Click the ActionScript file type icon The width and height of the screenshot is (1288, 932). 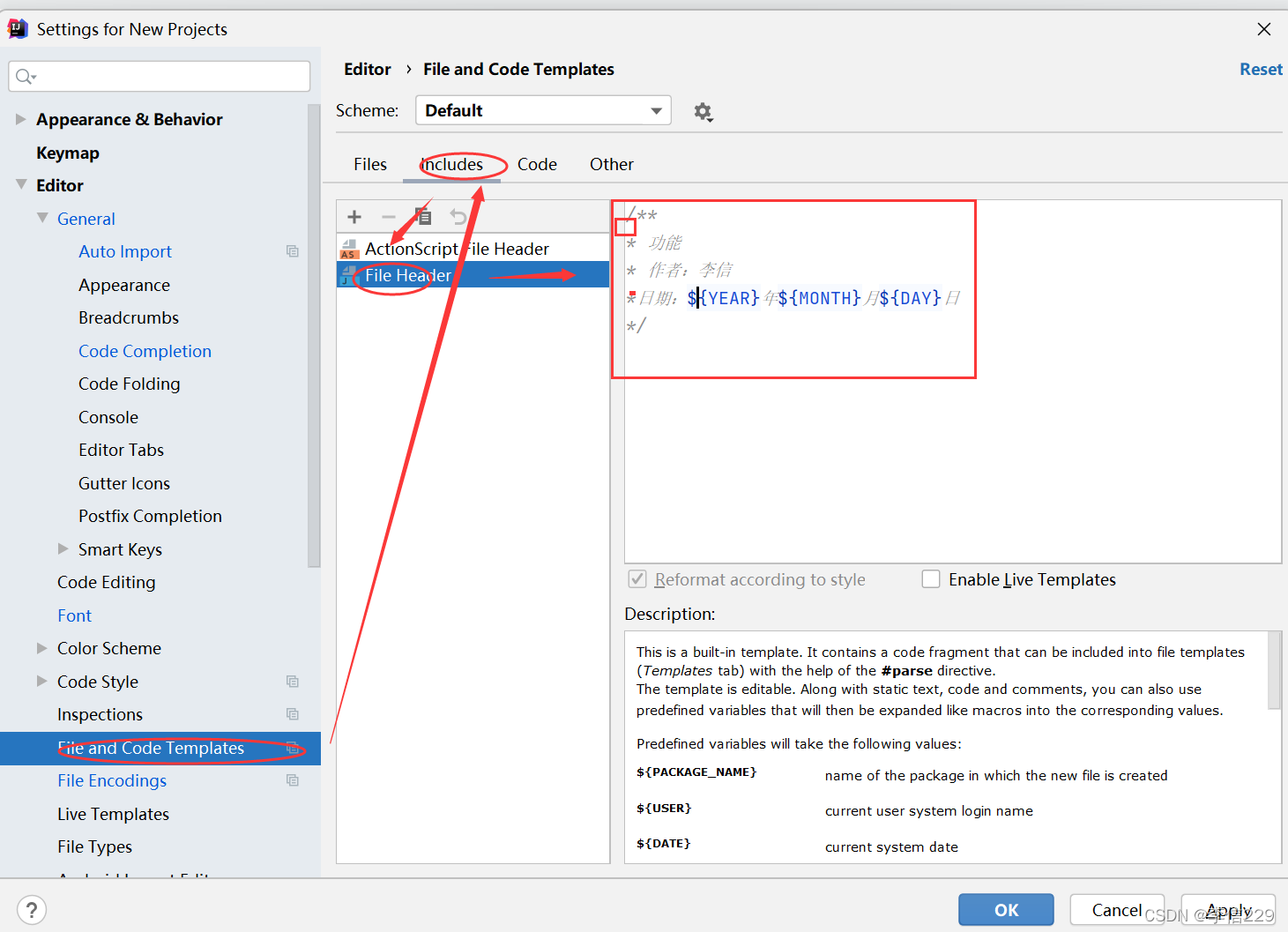click(x=349, y=250)
